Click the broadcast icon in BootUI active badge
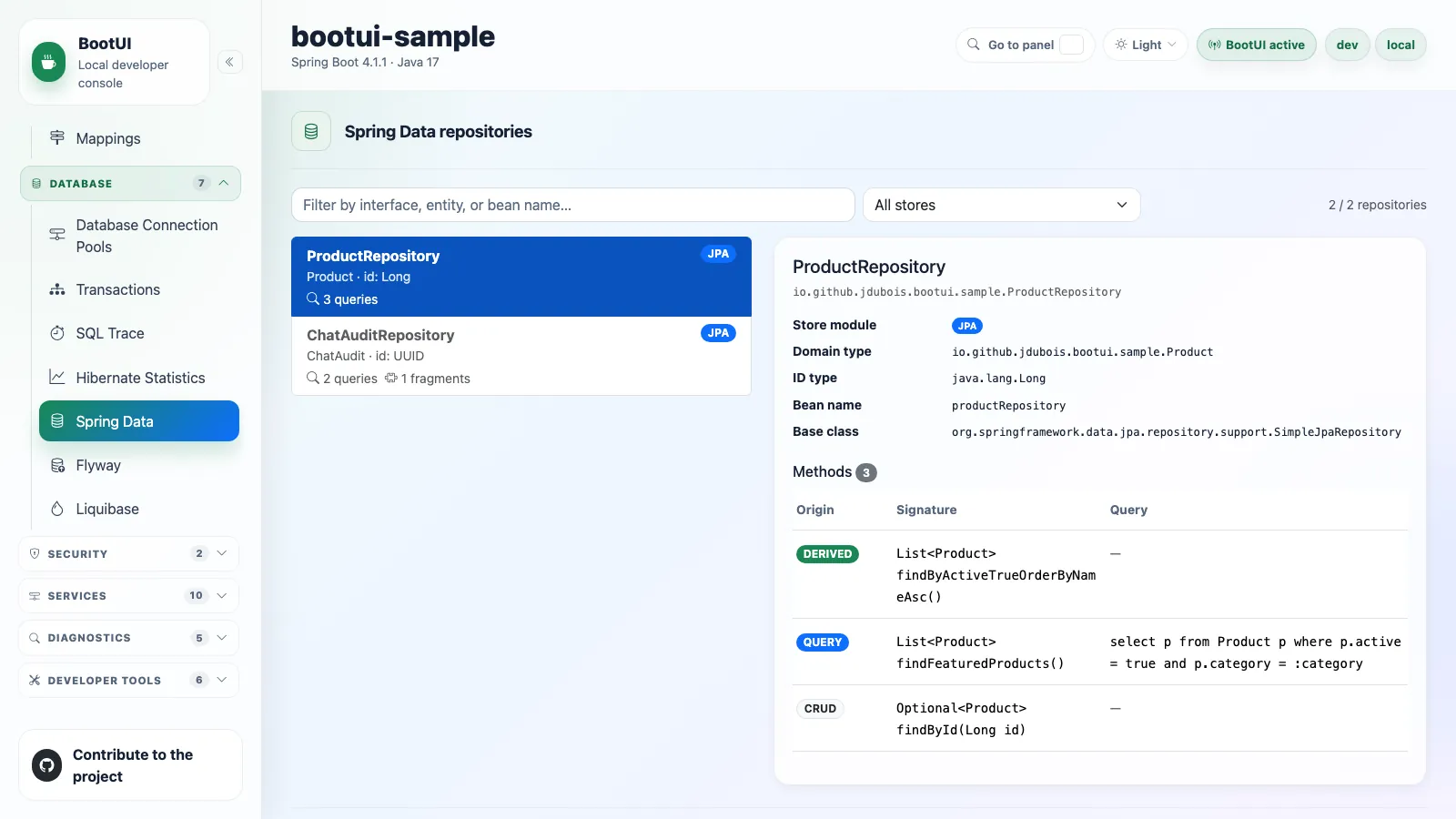The image size is (1456, 819). (x=1214, y=45)
